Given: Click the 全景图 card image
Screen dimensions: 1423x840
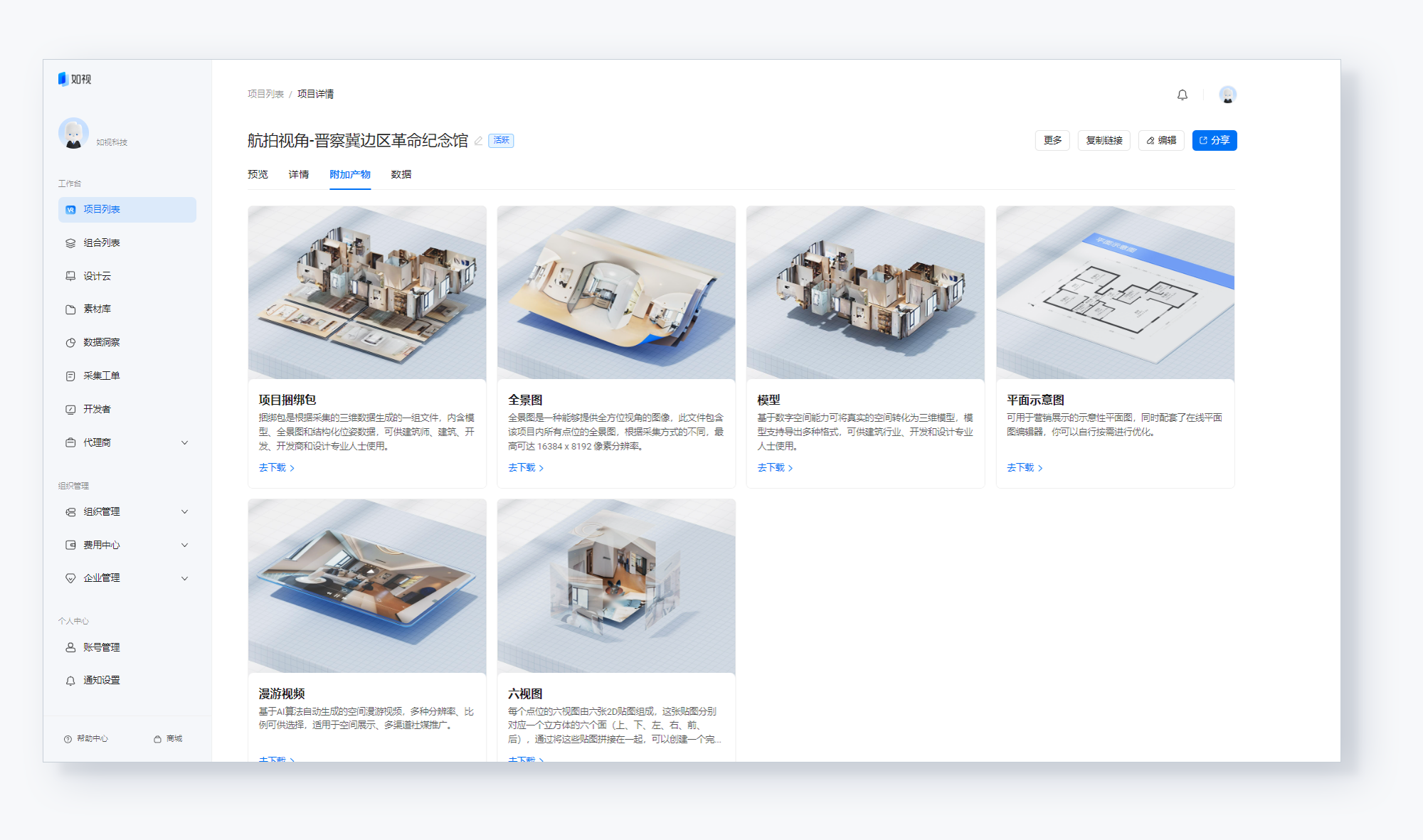Looking at the screenshot, I should [x=616, y=293].
